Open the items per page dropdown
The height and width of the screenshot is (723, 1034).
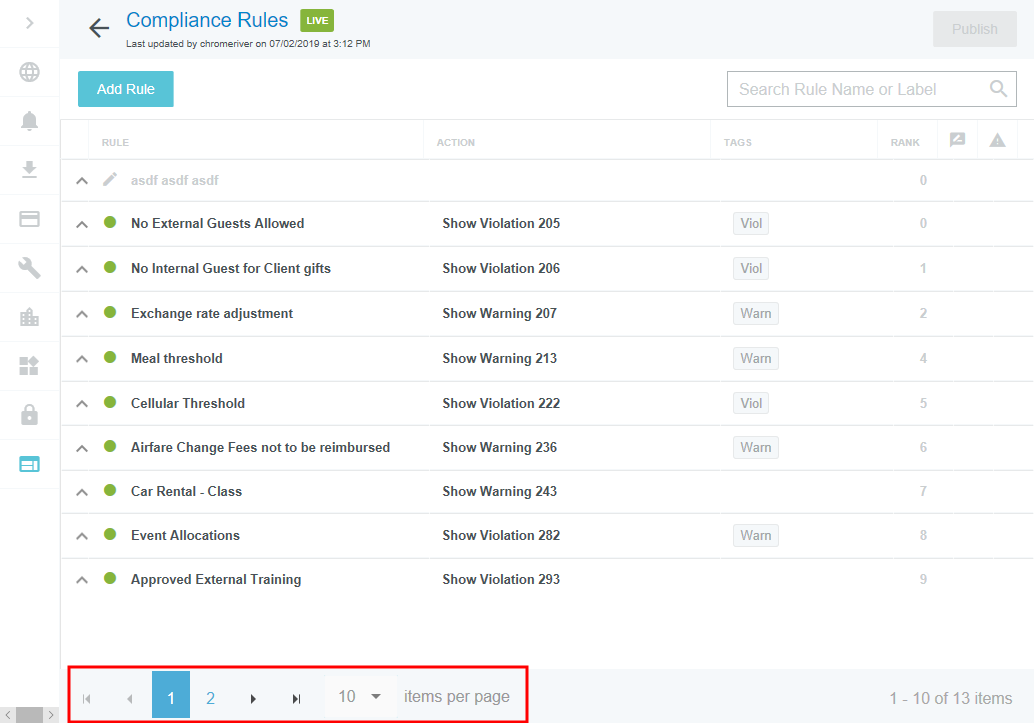tap(360, 696)
